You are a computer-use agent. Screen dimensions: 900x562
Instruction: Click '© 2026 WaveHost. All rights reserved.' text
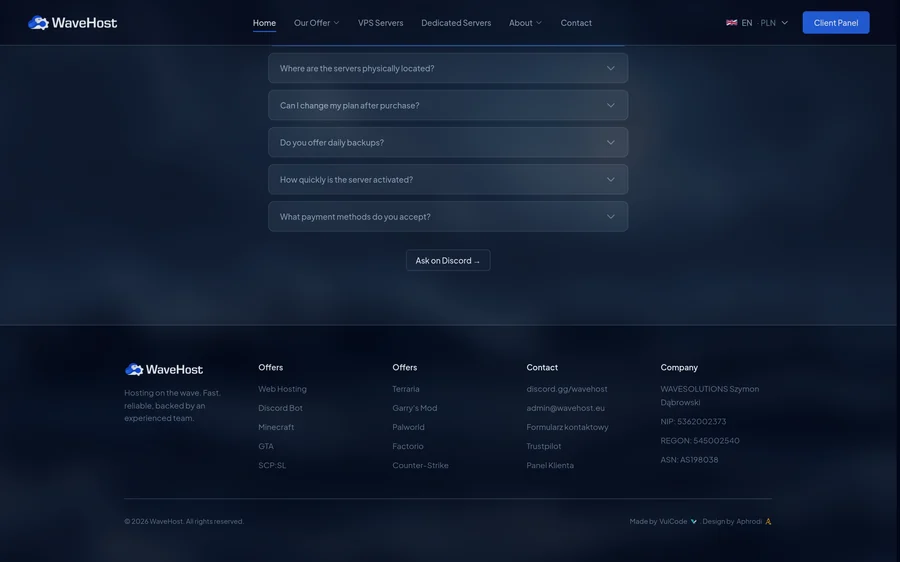184,522
